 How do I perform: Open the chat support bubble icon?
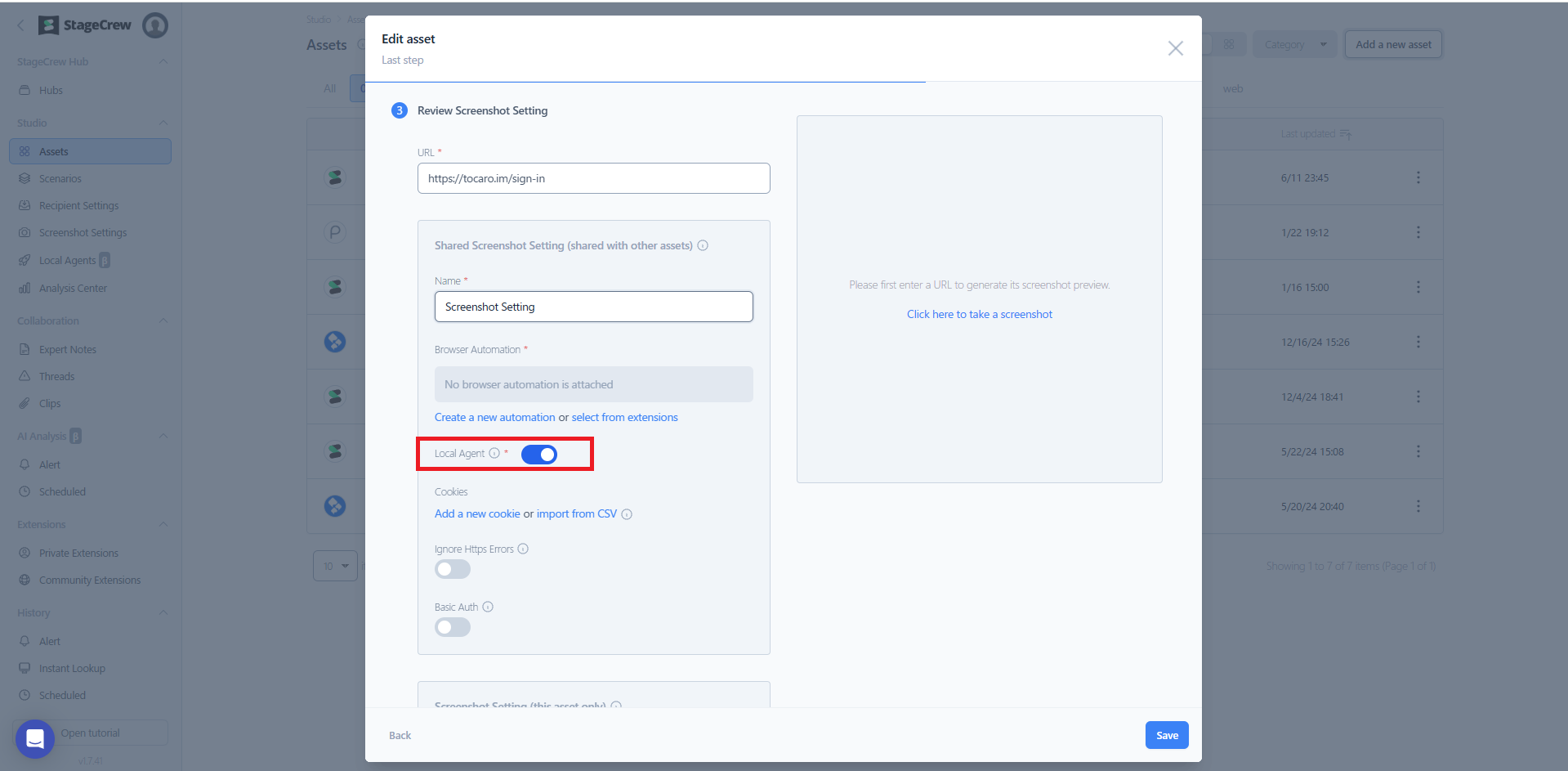[34, 738]
